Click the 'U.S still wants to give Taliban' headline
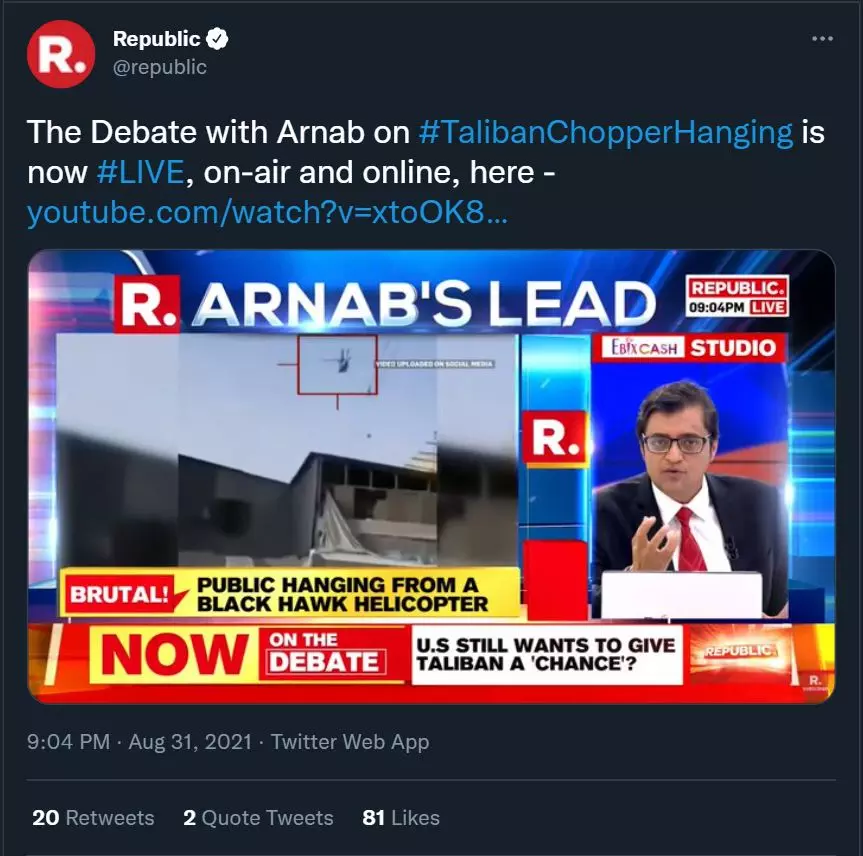Viewport: 863px width, 856px height. pyautogui.click(x=547, y=655)
